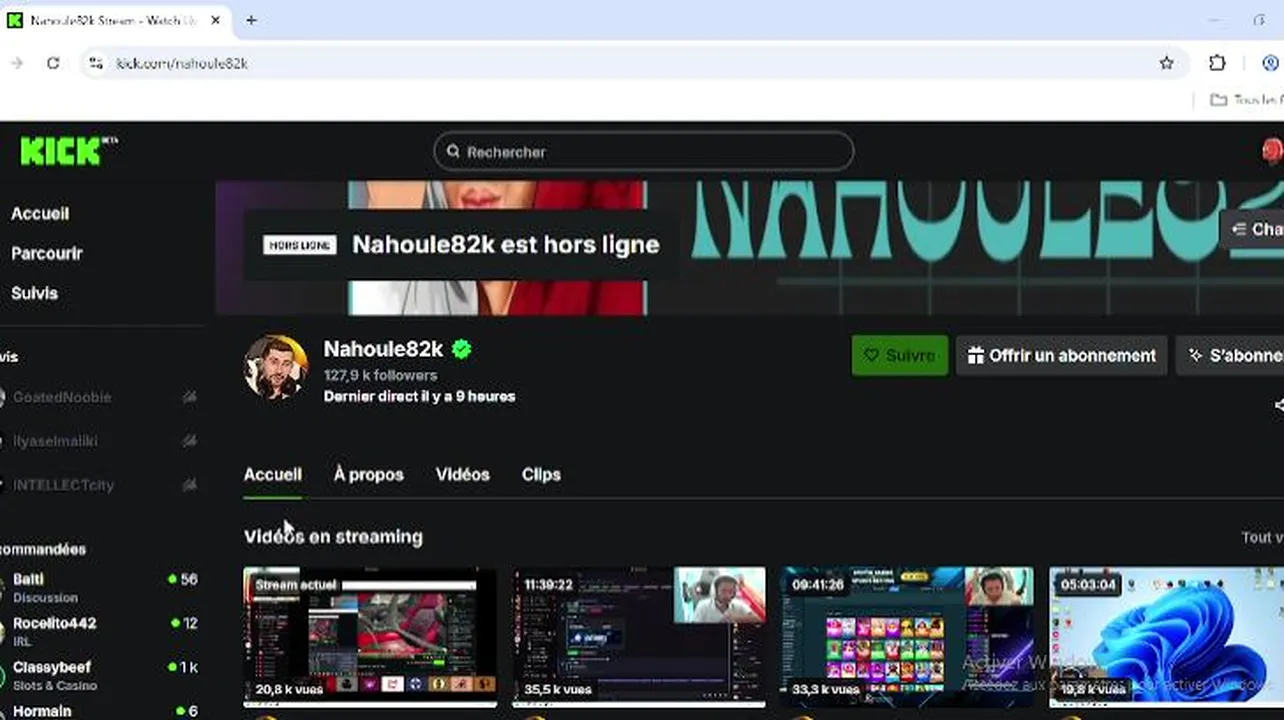This screenshot has height=720, width=1284.
Task: Switch to the À propos tab
Action: 368,475
